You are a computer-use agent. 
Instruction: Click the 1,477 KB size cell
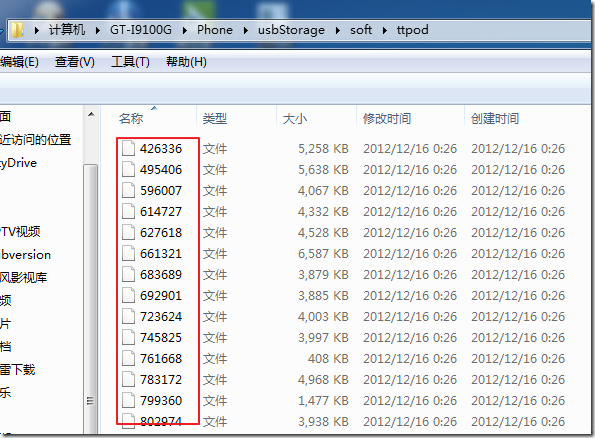coord(323,400)
